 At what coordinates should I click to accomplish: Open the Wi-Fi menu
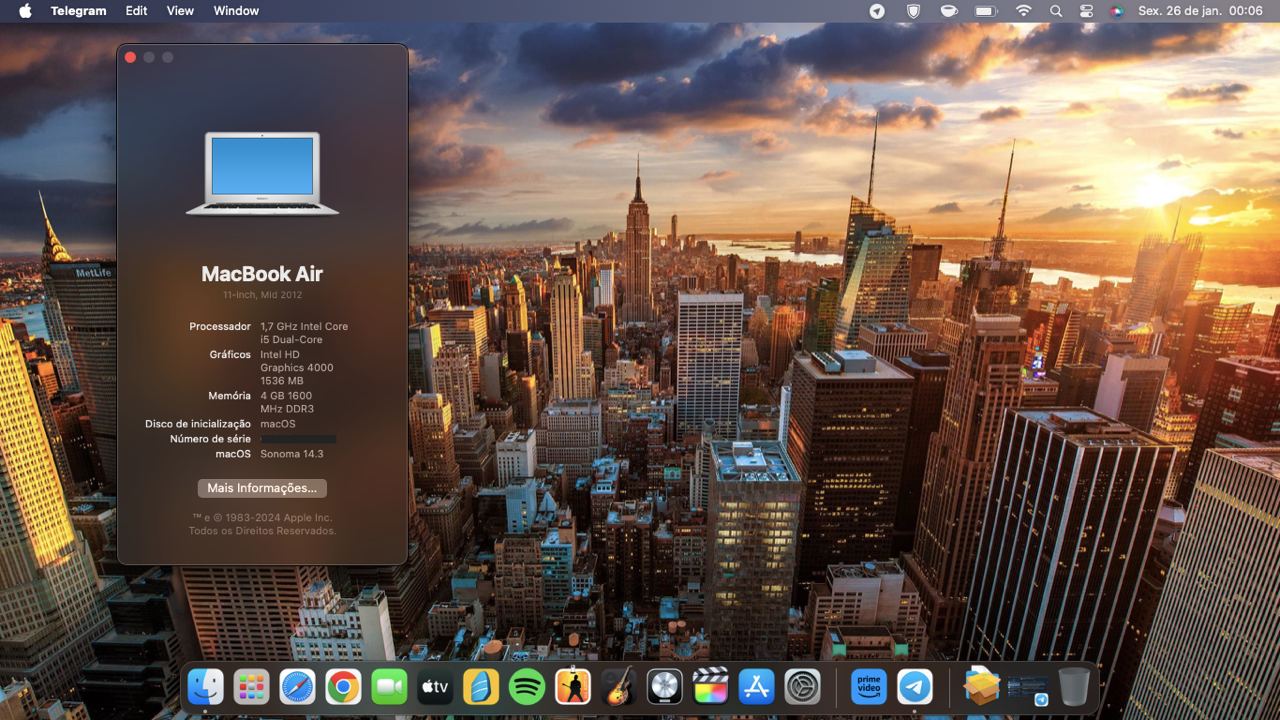pyautogui.click(x=1023, y=11)
